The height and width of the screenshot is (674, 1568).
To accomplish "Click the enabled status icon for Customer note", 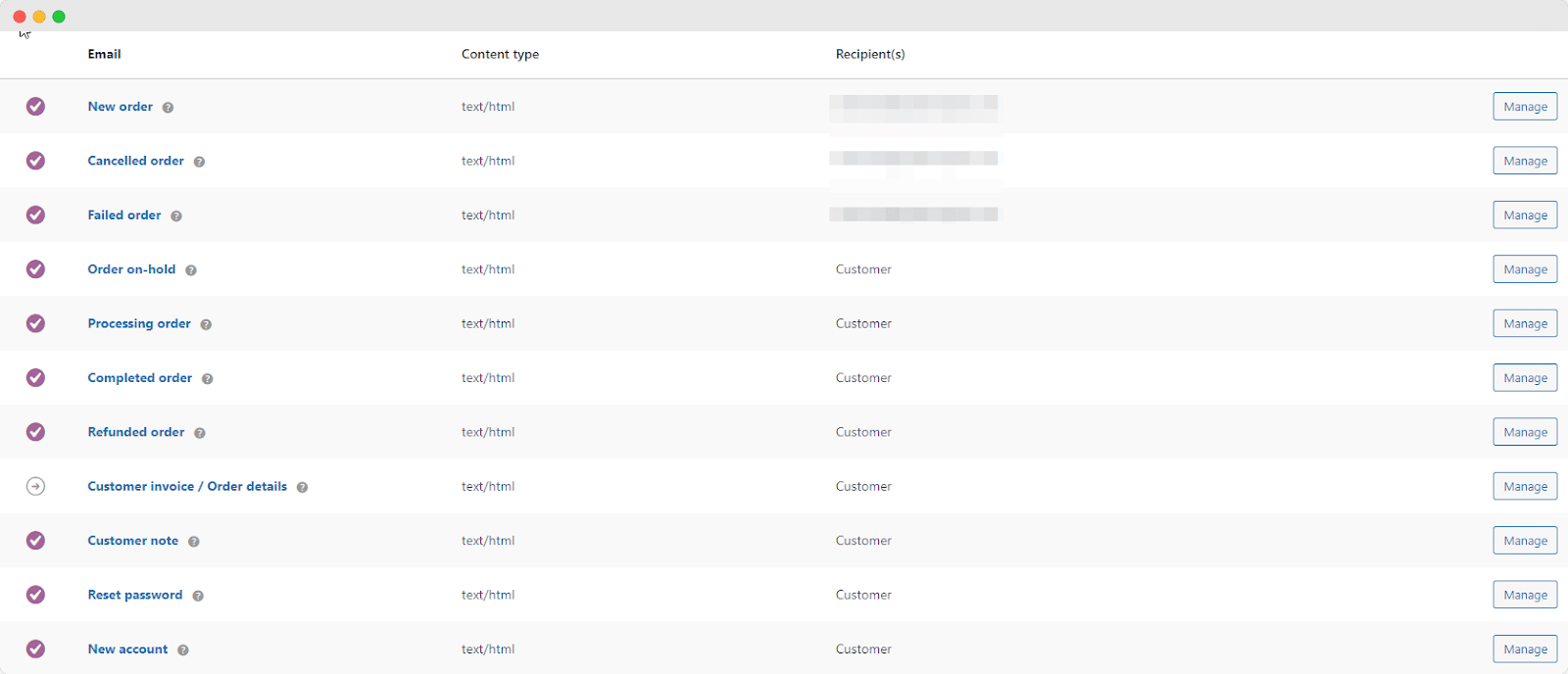I will click(x=35, y=541).
